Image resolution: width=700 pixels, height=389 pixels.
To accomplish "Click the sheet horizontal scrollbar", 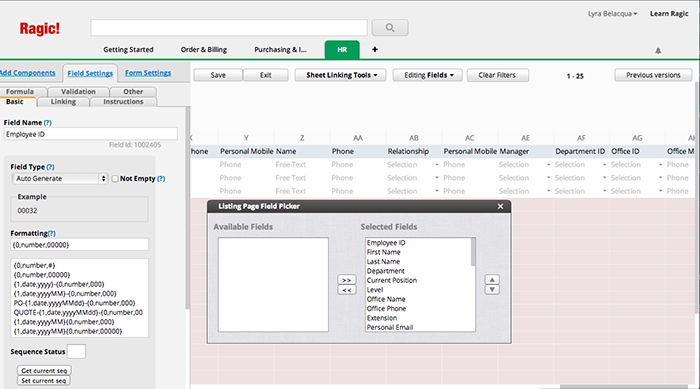I will coord(625,387).
